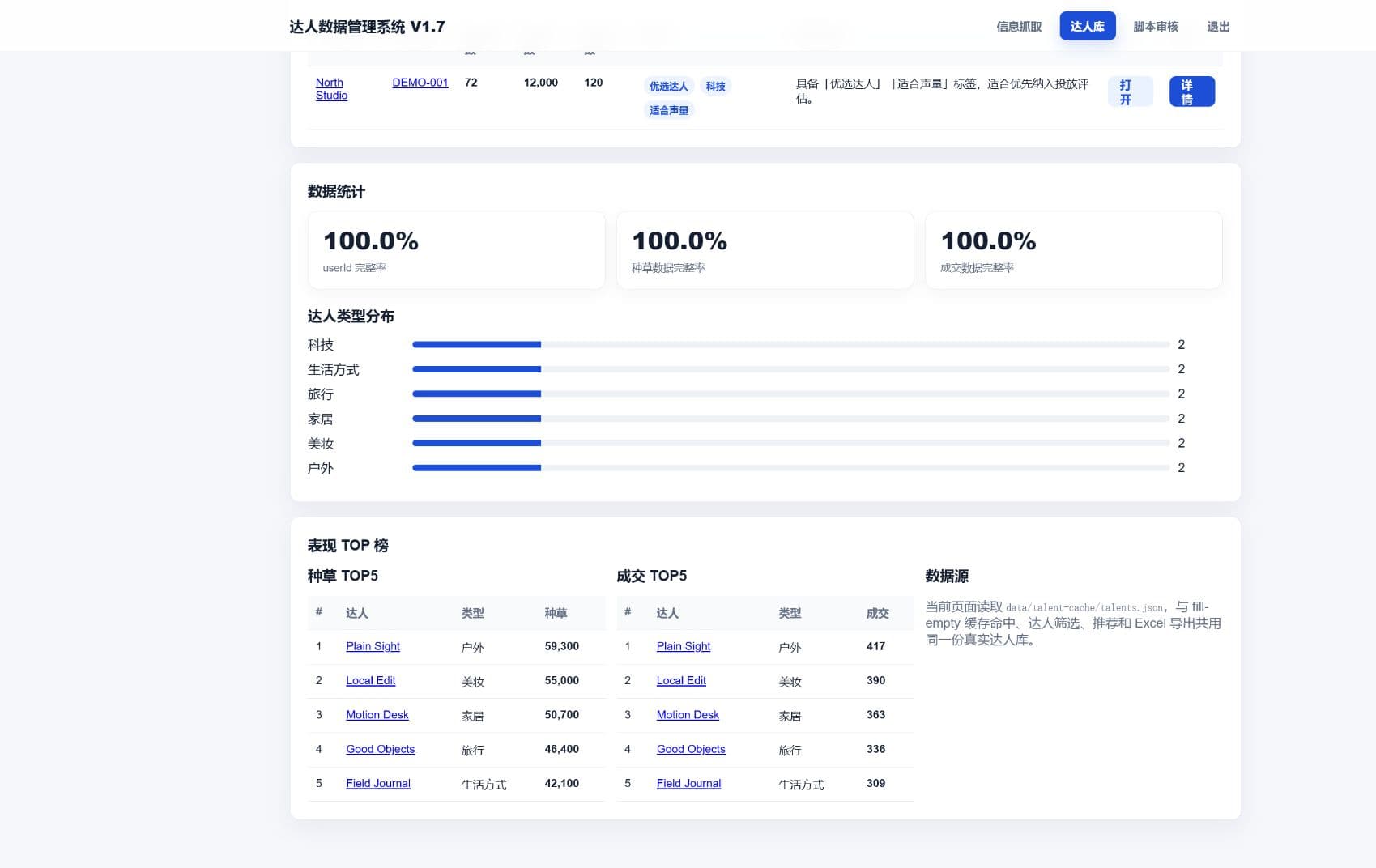1376x868 pixels.
Task: Click the 336 成交 value
Action: [x=875, y=749]
